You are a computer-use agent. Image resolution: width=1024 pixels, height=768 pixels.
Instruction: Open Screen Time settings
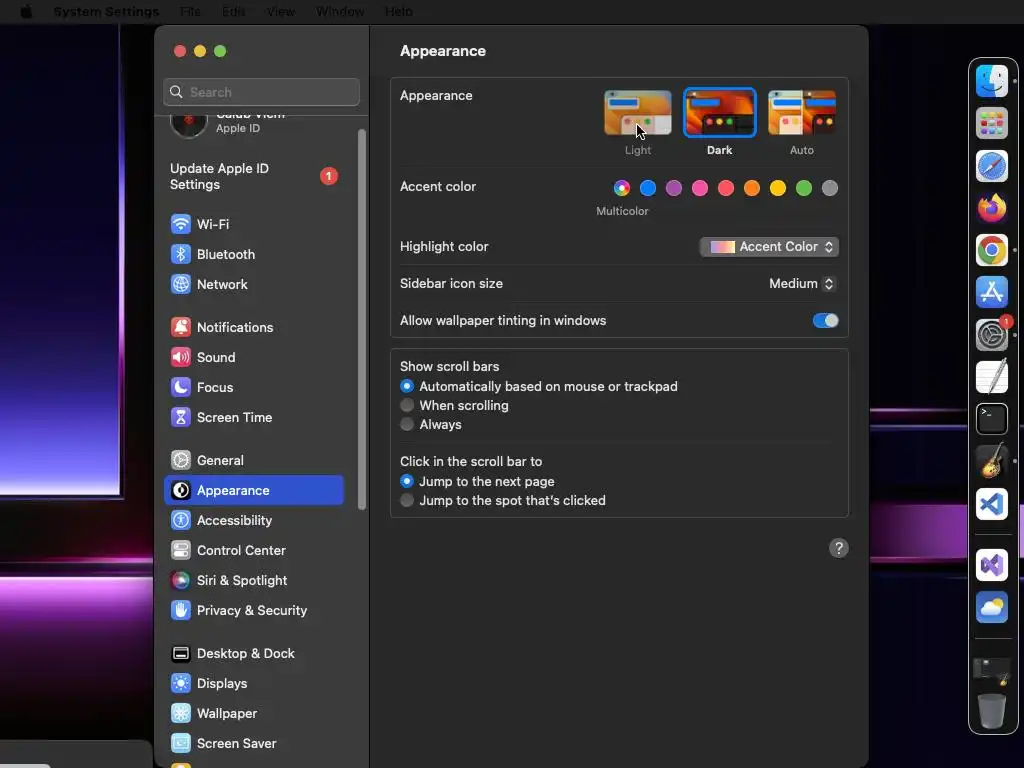[253, 417]
